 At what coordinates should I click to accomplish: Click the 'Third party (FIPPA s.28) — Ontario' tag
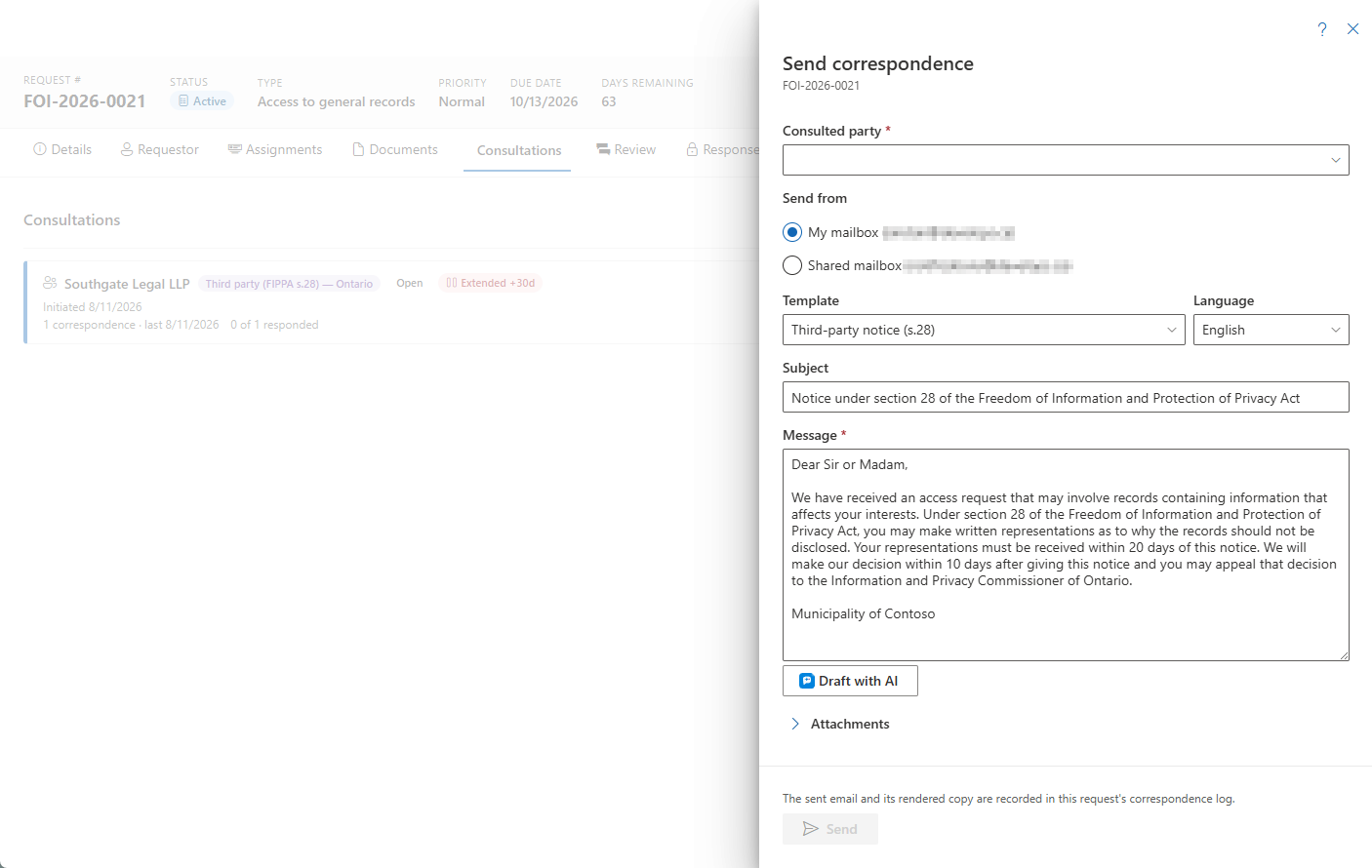click(x=289, y=284)
